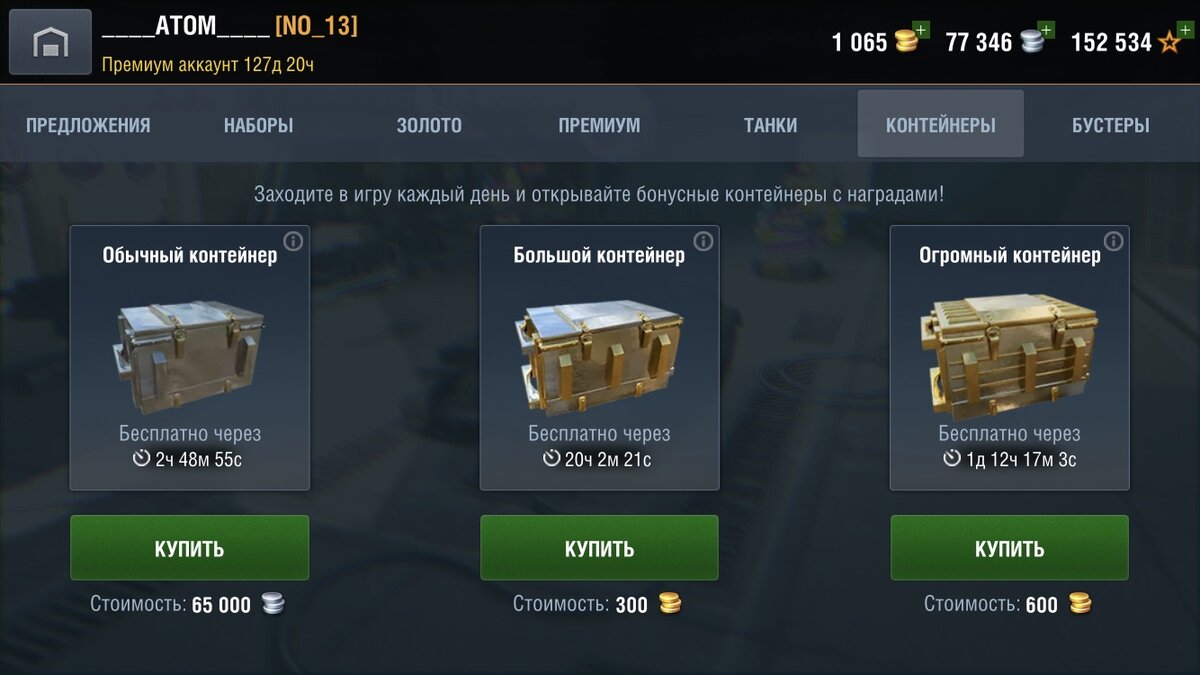Select the Огромный контейнер chest image

(x=1009, y=353)
